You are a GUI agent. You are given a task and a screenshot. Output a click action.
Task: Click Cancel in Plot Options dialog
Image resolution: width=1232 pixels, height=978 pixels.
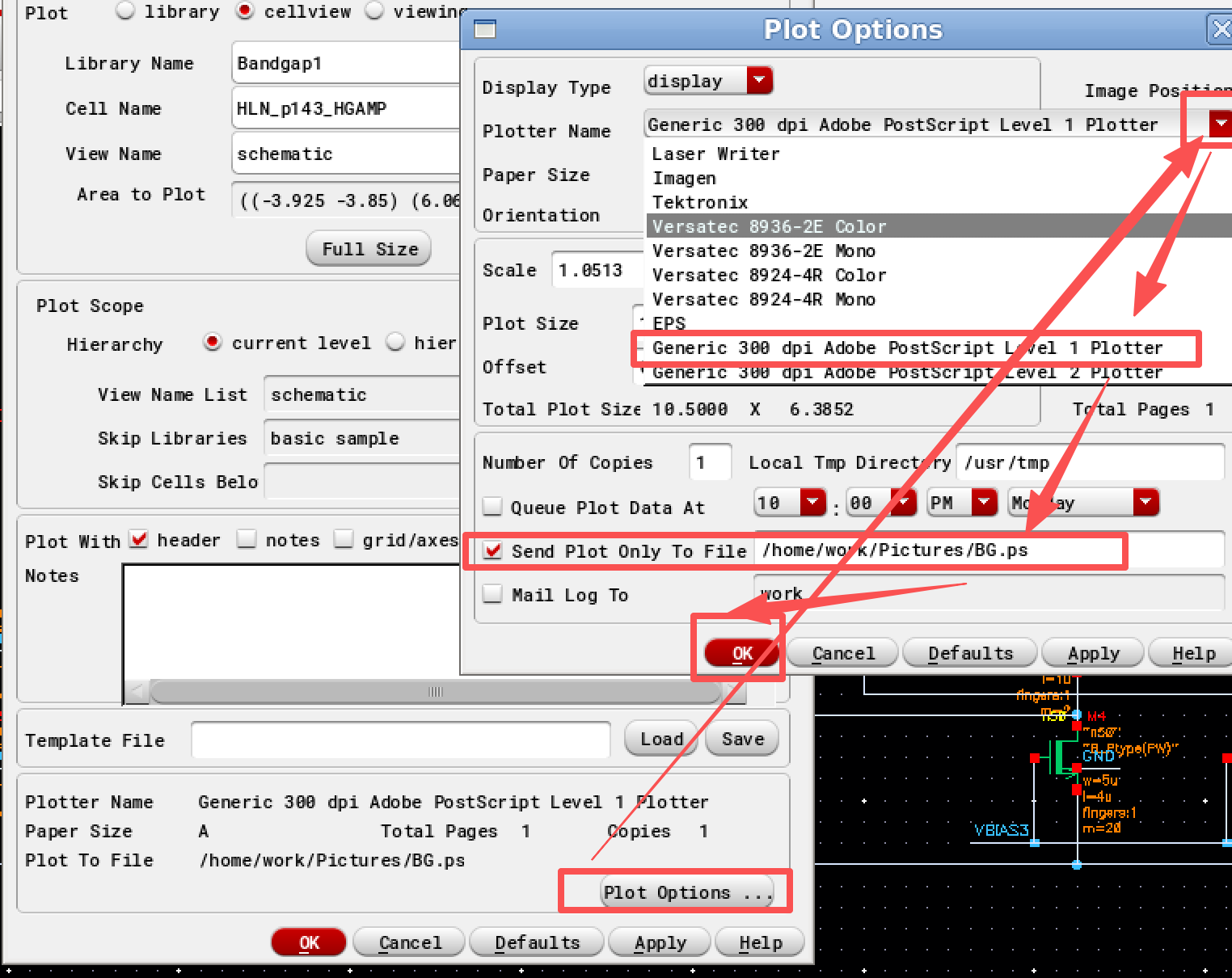coord(842,653)
